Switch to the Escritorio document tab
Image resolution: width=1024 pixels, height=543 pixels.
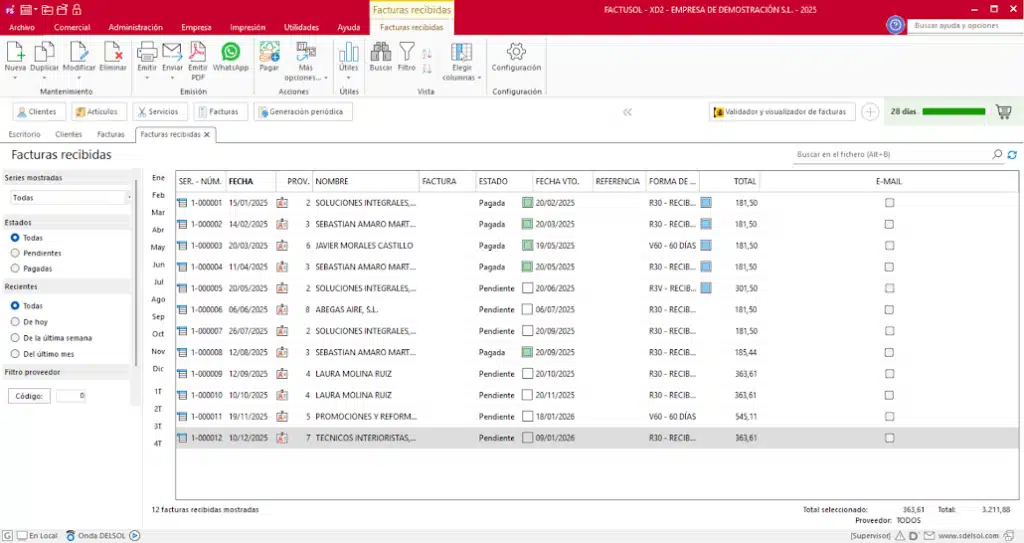[x=24, y=135]
